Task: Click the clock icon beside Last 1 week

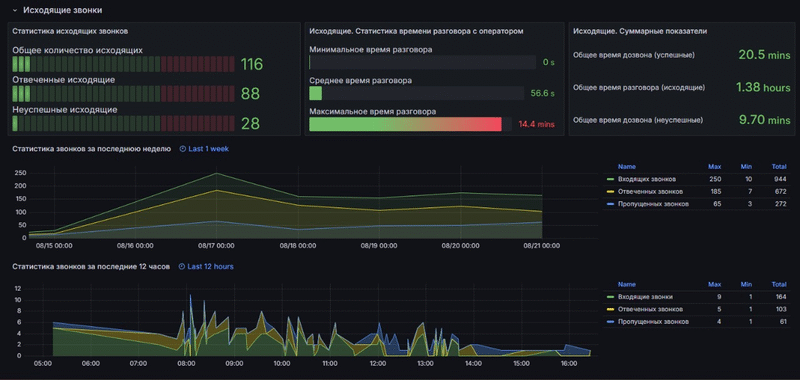Action: (183, 149)
